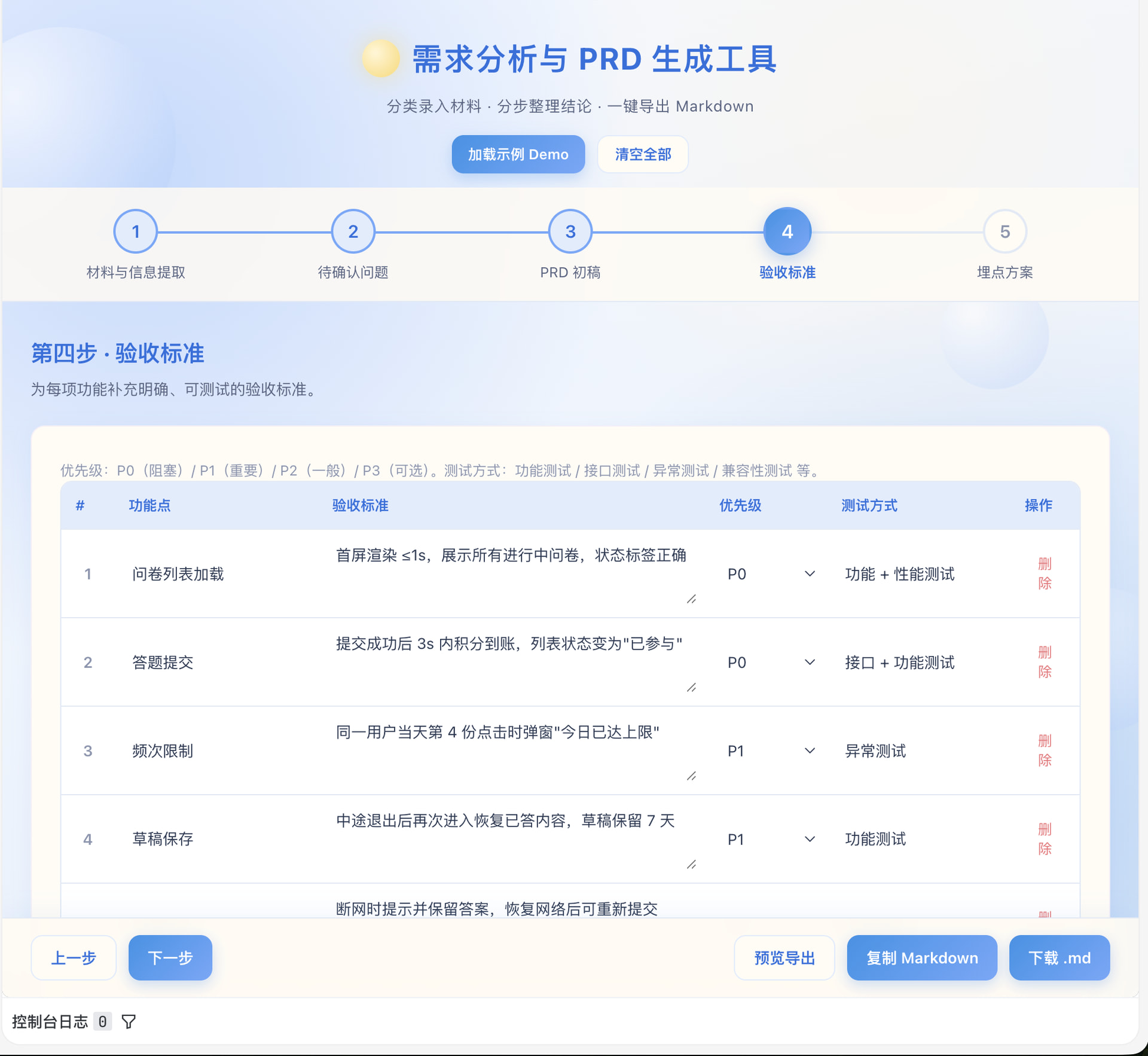
Task: Go to step 2 待确认问题 circle
Action: pos(353,231)
